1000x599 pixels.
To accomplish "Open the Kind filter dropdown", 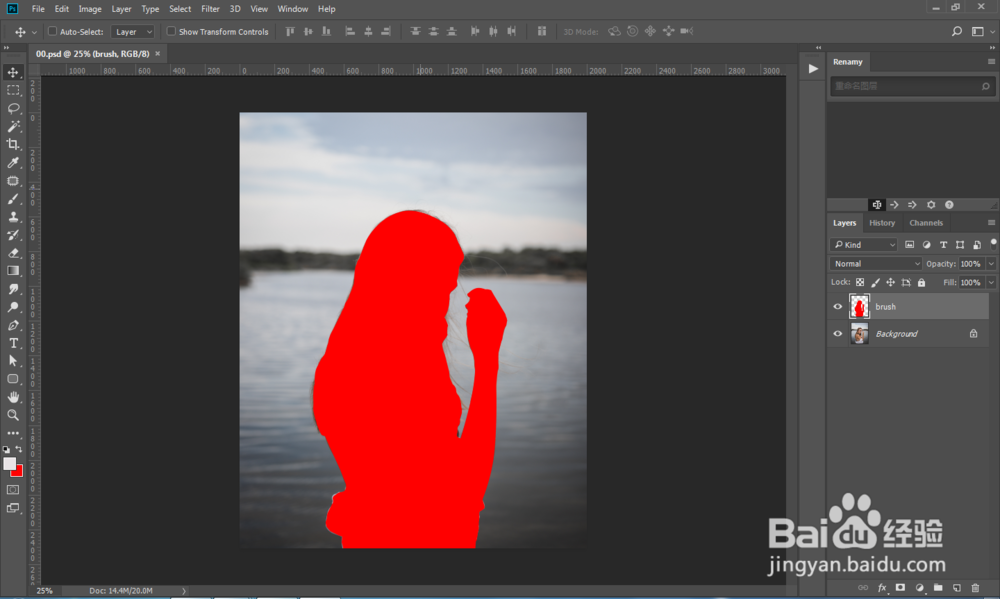I will (x=864, y=244).
